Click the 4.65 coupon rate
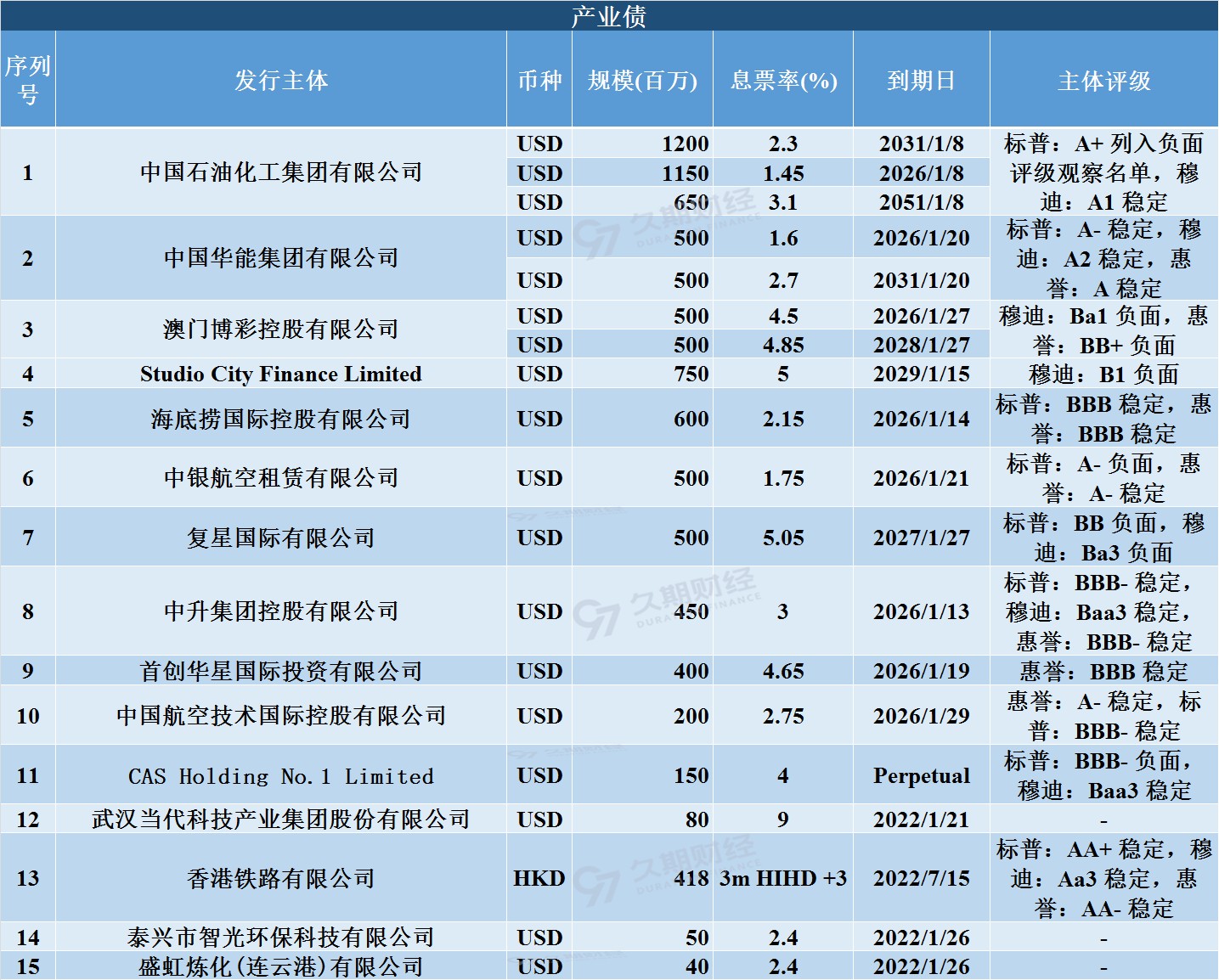Screen dimensions: 1219x980 point(783,671)
